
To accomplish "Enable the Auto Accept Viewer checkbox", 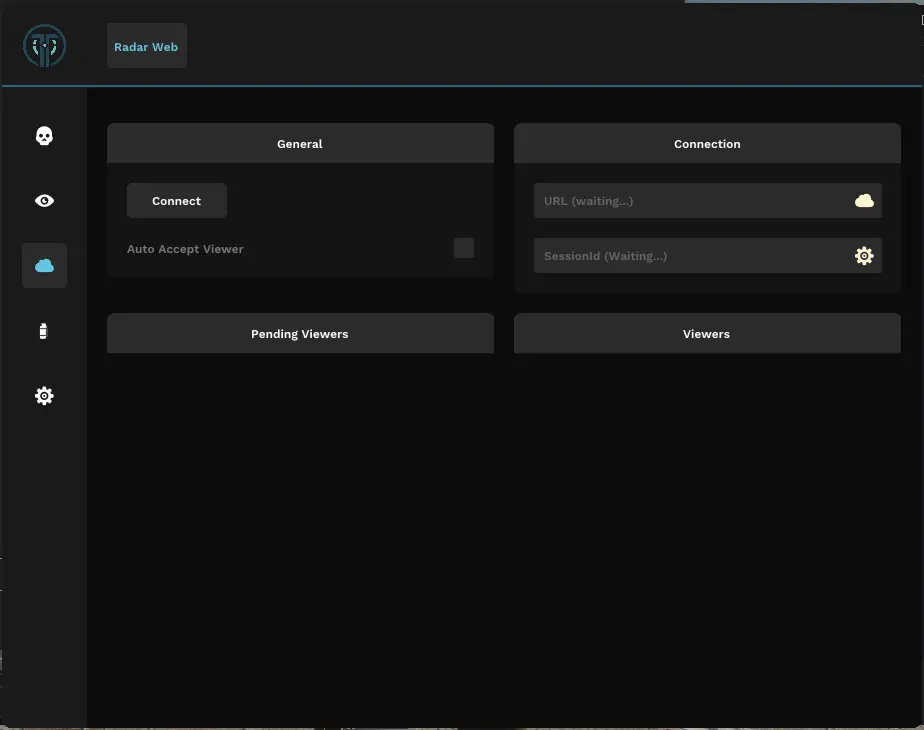I will [464, 248].
